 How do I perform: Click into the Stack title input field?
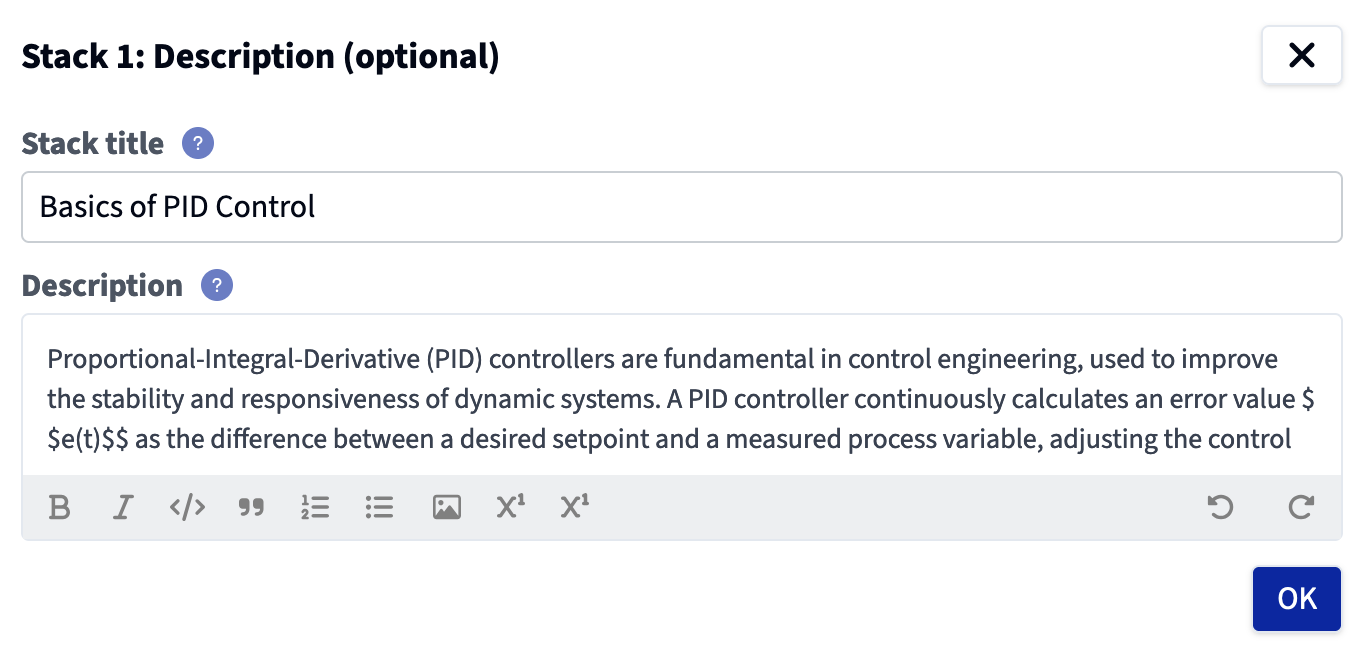pyautogui.click(x=682, y=207)
